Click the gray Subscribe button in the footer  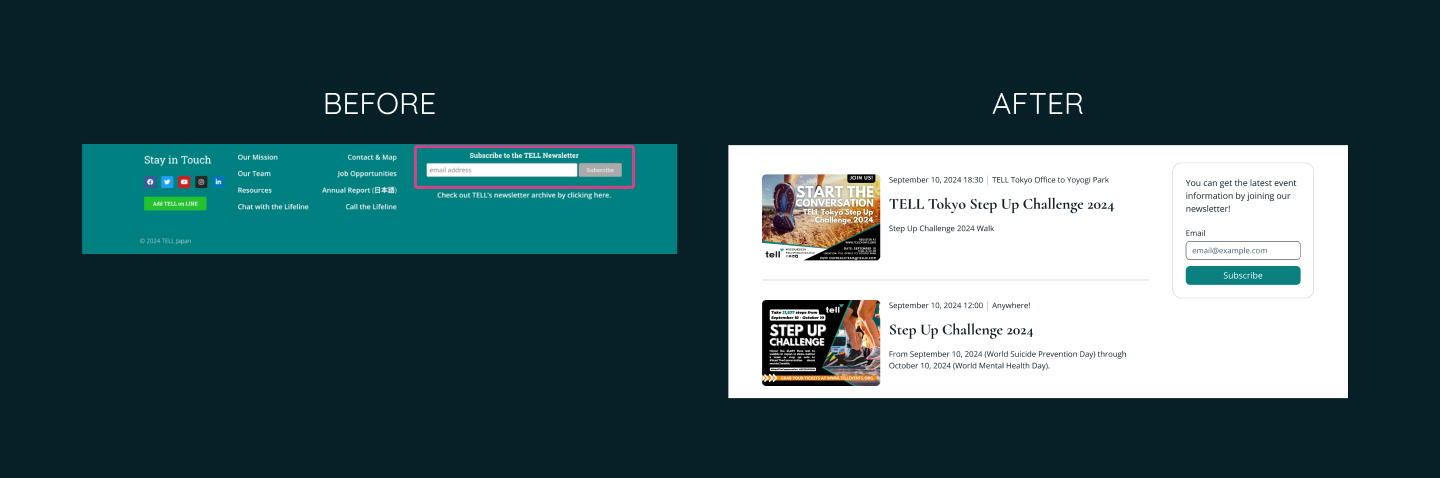tap(600, 170)
